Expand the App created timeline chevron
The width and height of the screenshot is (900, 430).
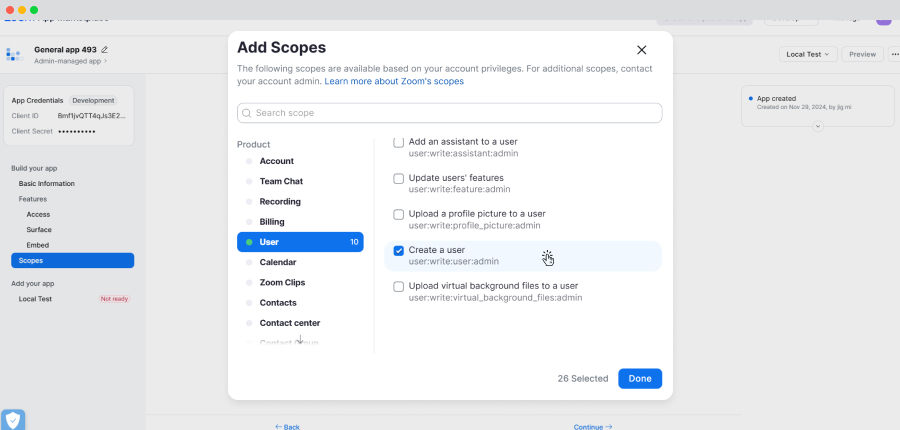(818, 126)
